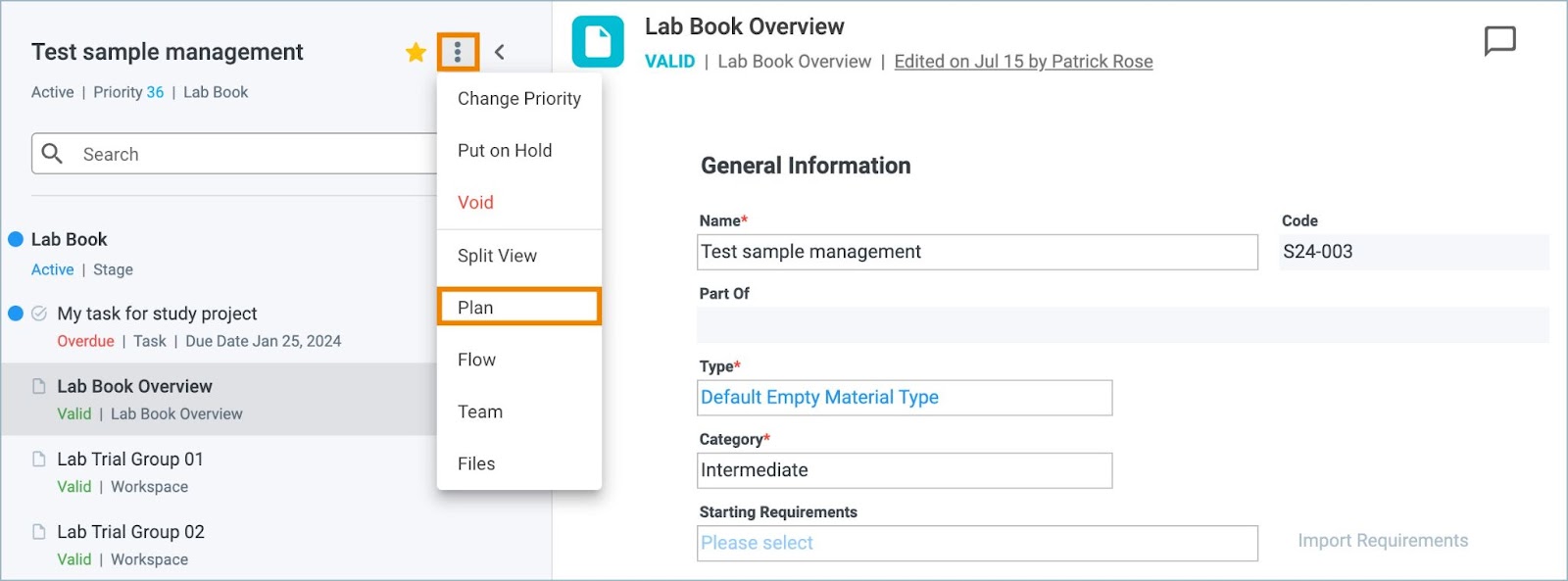This screenshot has width=1568, height=581.
Task: Click the Import Requirements link
Action: click(x=1383, y=541)
